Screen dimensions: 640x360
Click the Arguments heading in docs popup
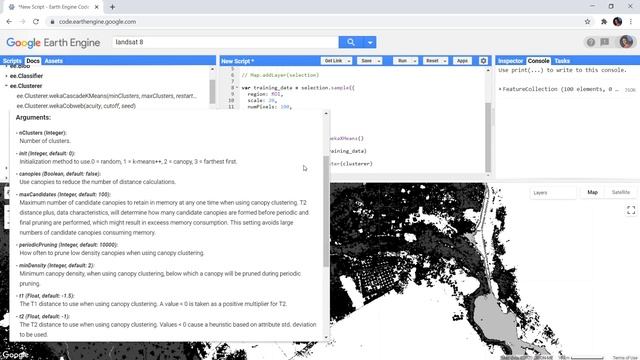(x=33, y=118)
